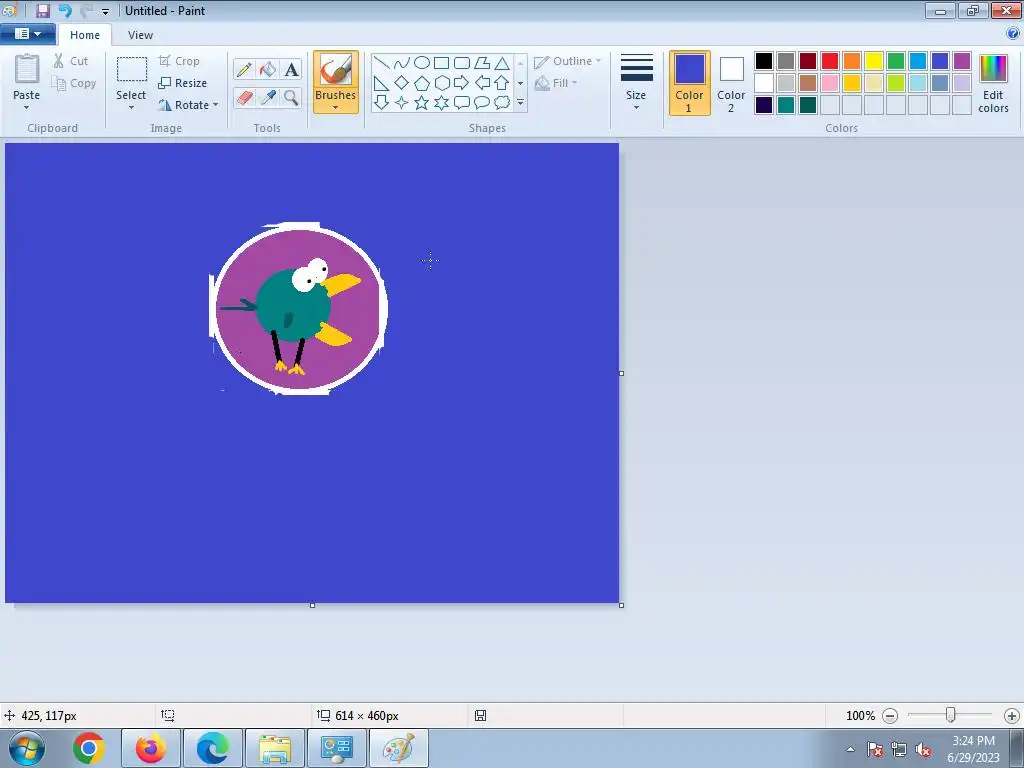
Task: Click the Windows Start button
Action: click(27, 748)
